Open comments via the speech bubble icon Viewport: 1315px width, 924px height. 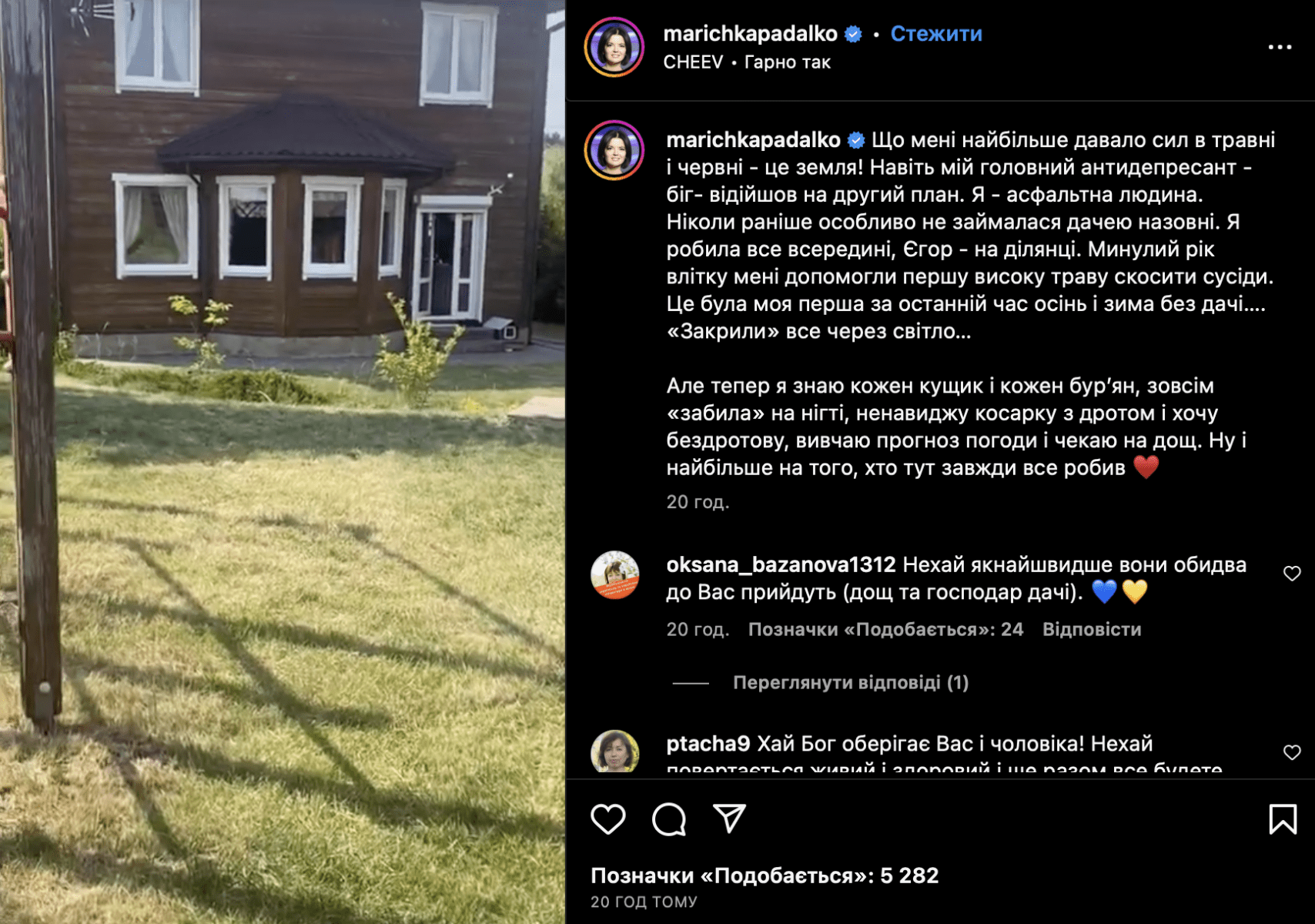click(x=668, y=819)
